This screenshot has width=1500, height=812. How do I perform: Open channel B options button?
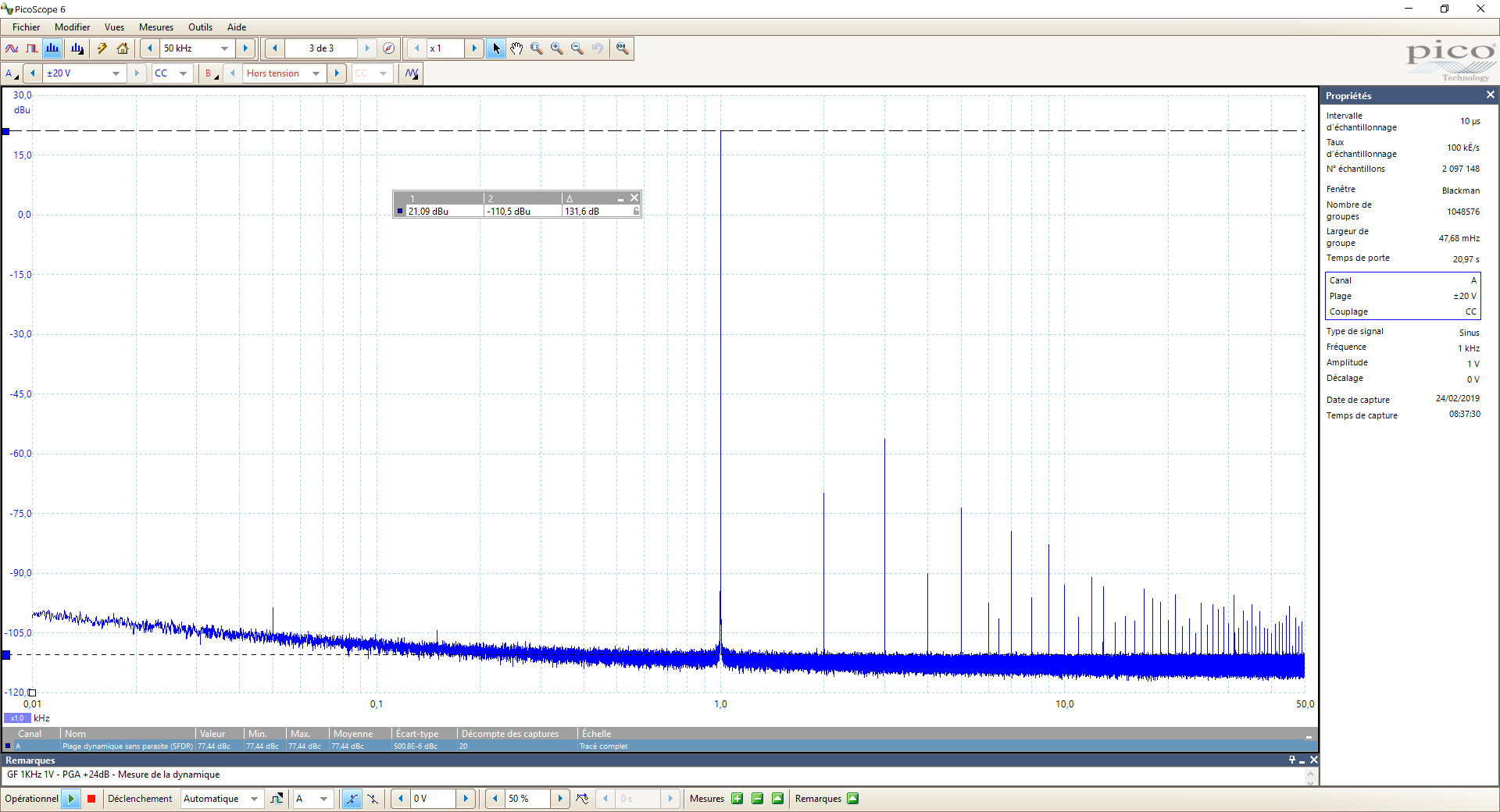tap(211, 73)
